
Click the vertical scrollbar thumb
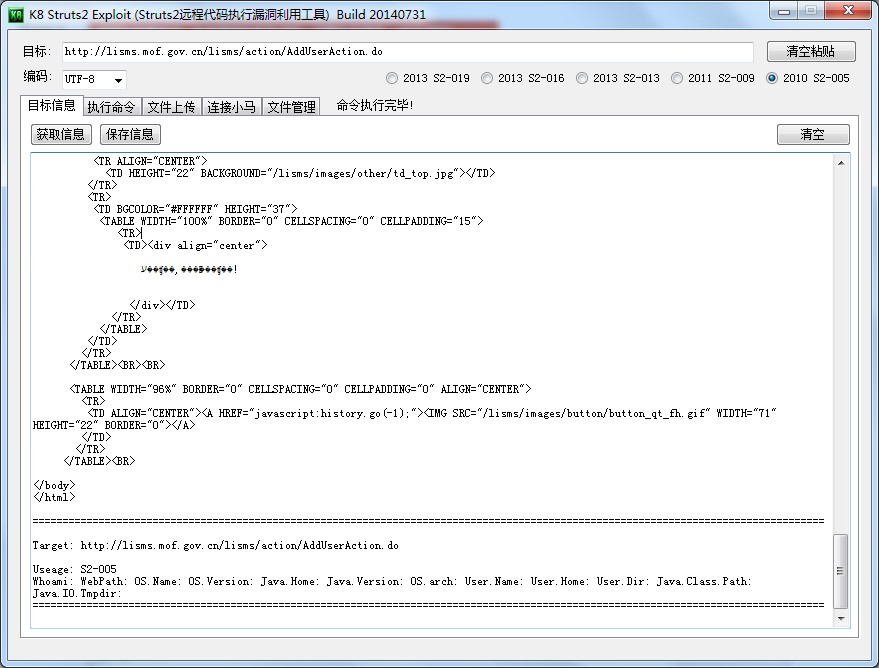(x=840, y=571)
